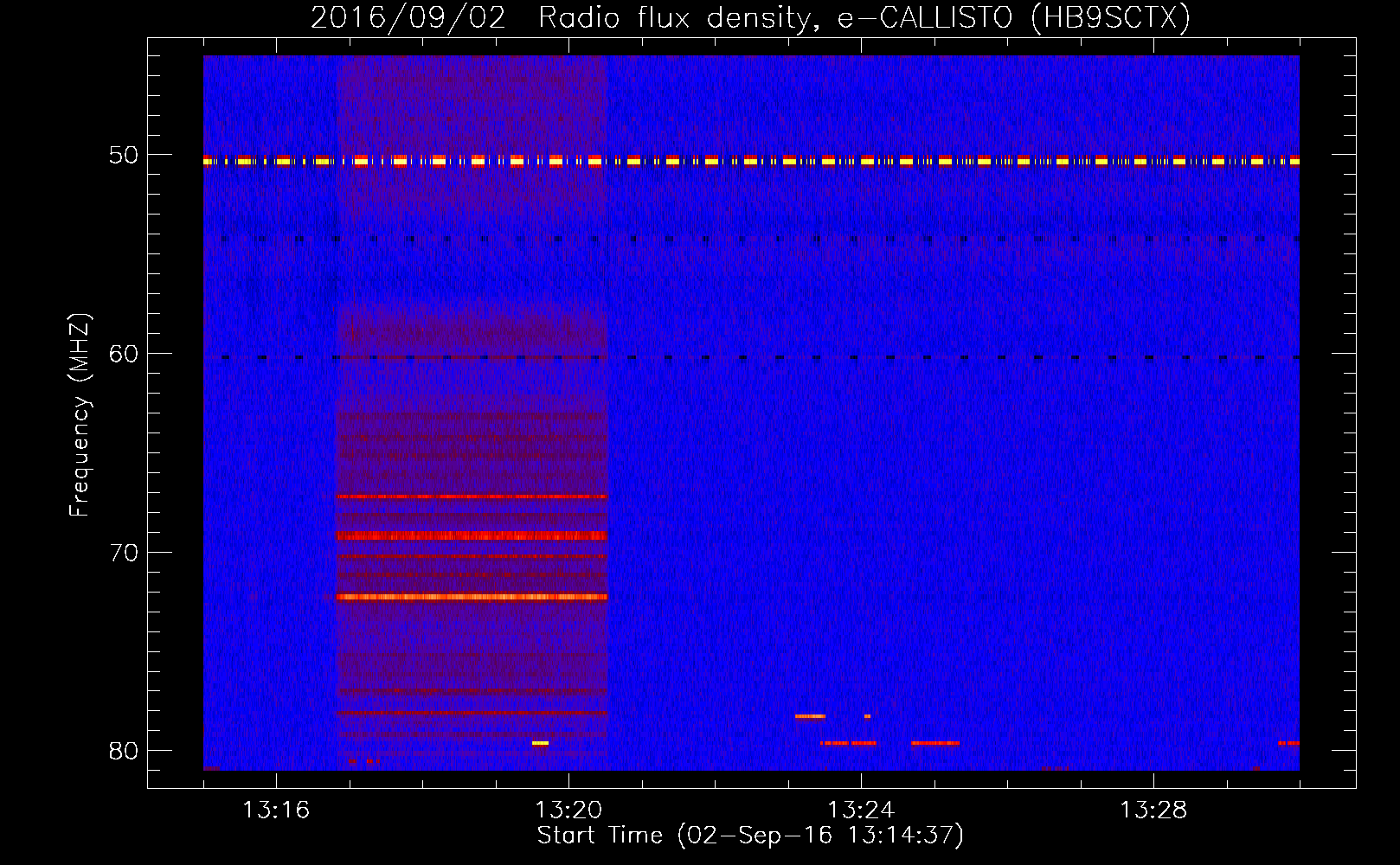The height and width of the screenshot is (865, 1400).
Task: Click the time tick label "13:28"
Action: pos(1153,811)
